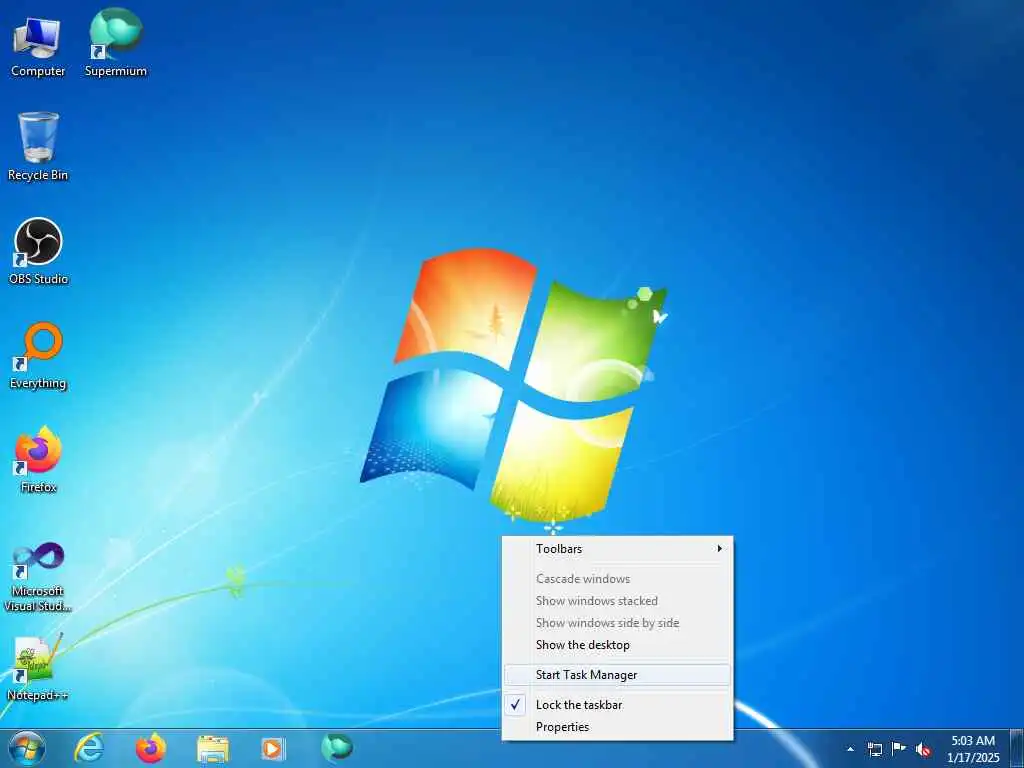Select the Supermium desktop shortcut
The height and width of the screenshot is (768, 1024).
point(116,43)
